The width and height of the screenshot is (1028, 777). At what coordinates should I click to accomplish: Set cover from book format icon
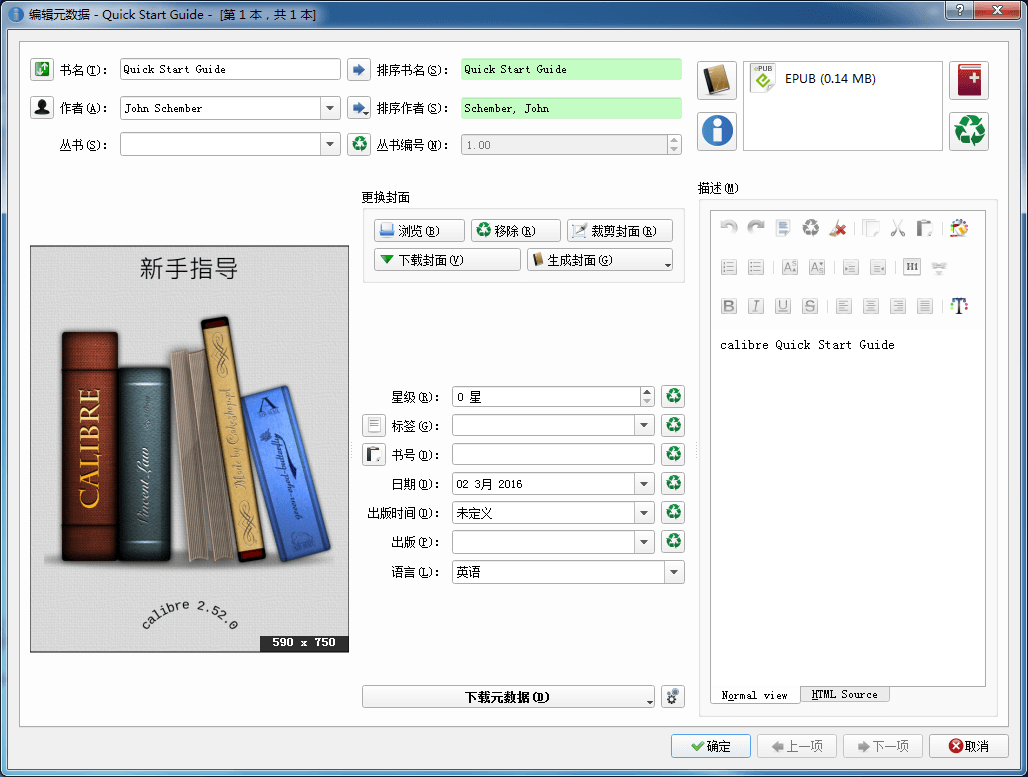coord(717,80)
